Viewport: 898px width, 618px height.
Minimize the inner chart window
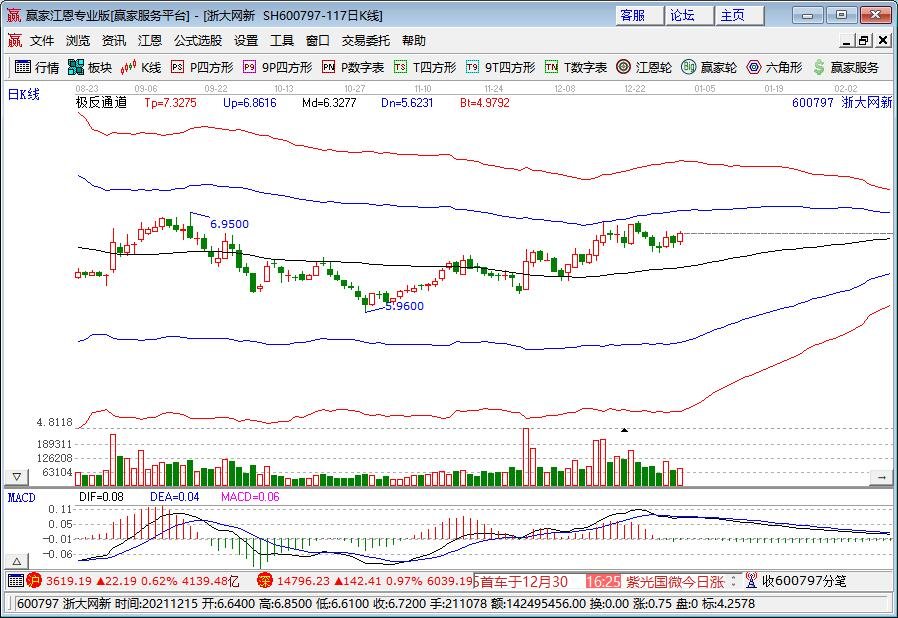847,41
